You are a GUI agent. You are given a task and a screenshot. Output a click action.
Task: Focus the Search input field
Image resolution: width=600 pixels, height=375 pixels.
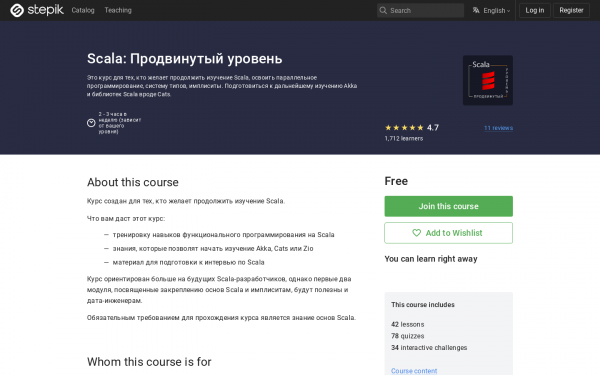[x=420, y=10]
